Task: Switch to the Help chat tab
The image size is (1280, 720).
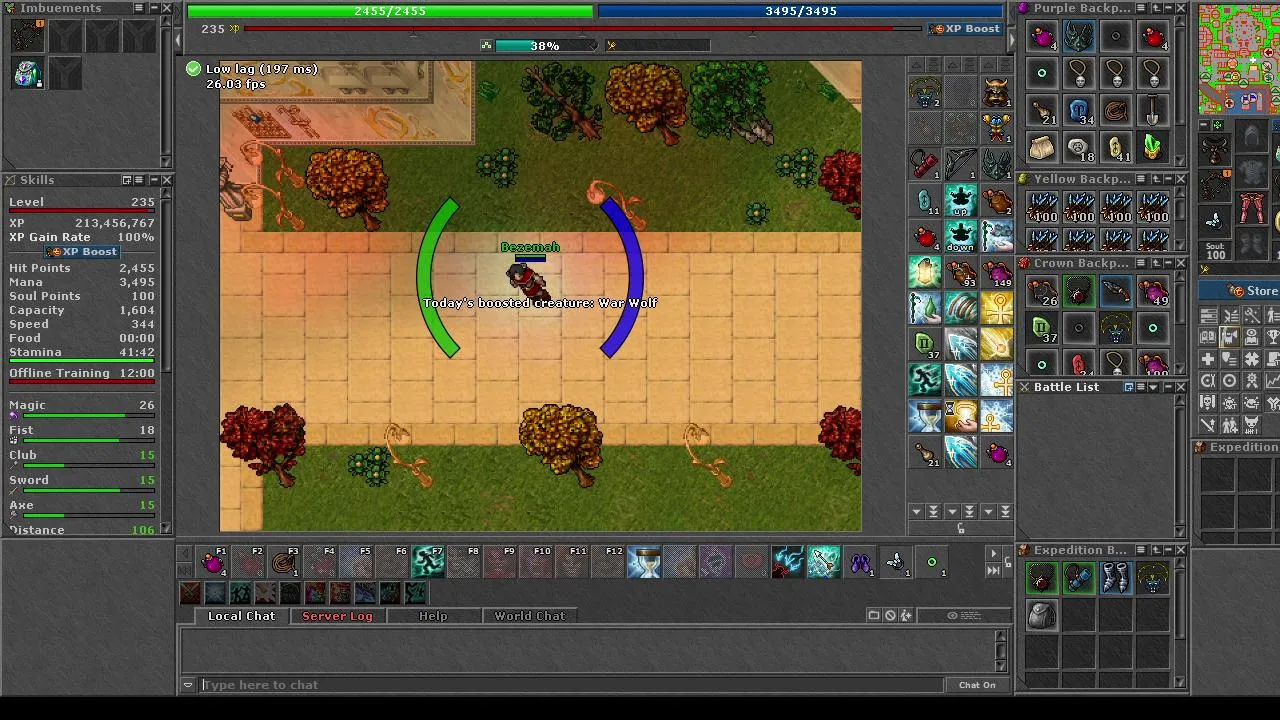Action: click(x=433, y=616)
